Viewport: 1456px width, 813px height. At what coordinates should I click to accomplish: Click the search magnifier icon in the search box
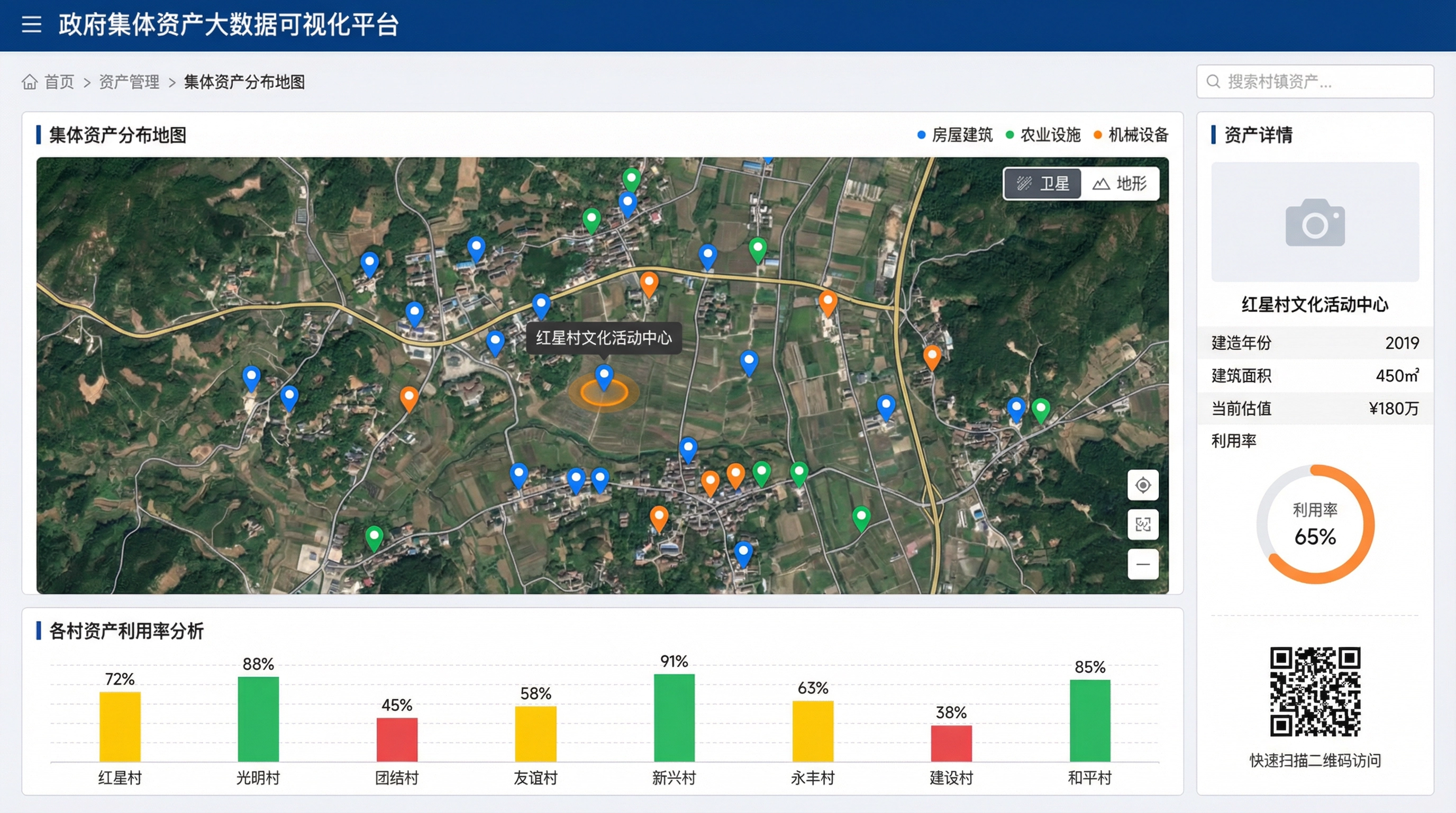point(1214,82)
